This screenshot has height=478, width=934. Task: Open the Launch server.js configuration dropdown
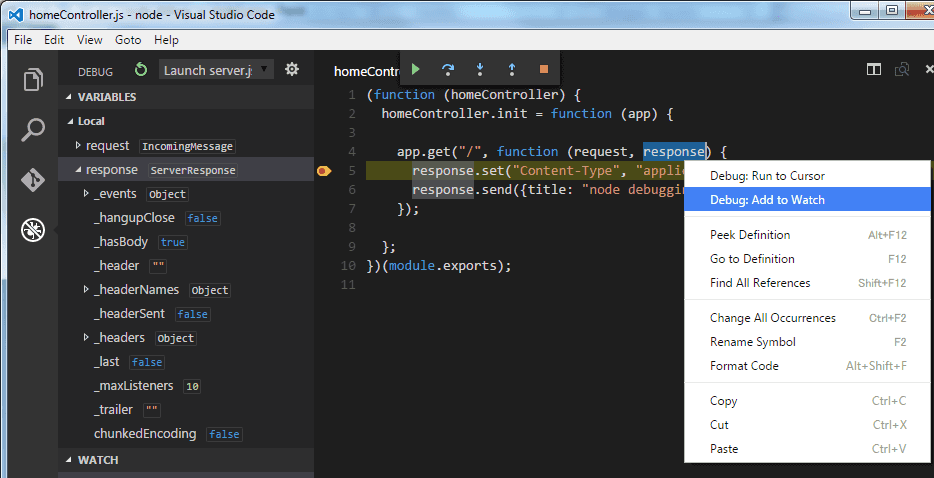coord(215,70)
